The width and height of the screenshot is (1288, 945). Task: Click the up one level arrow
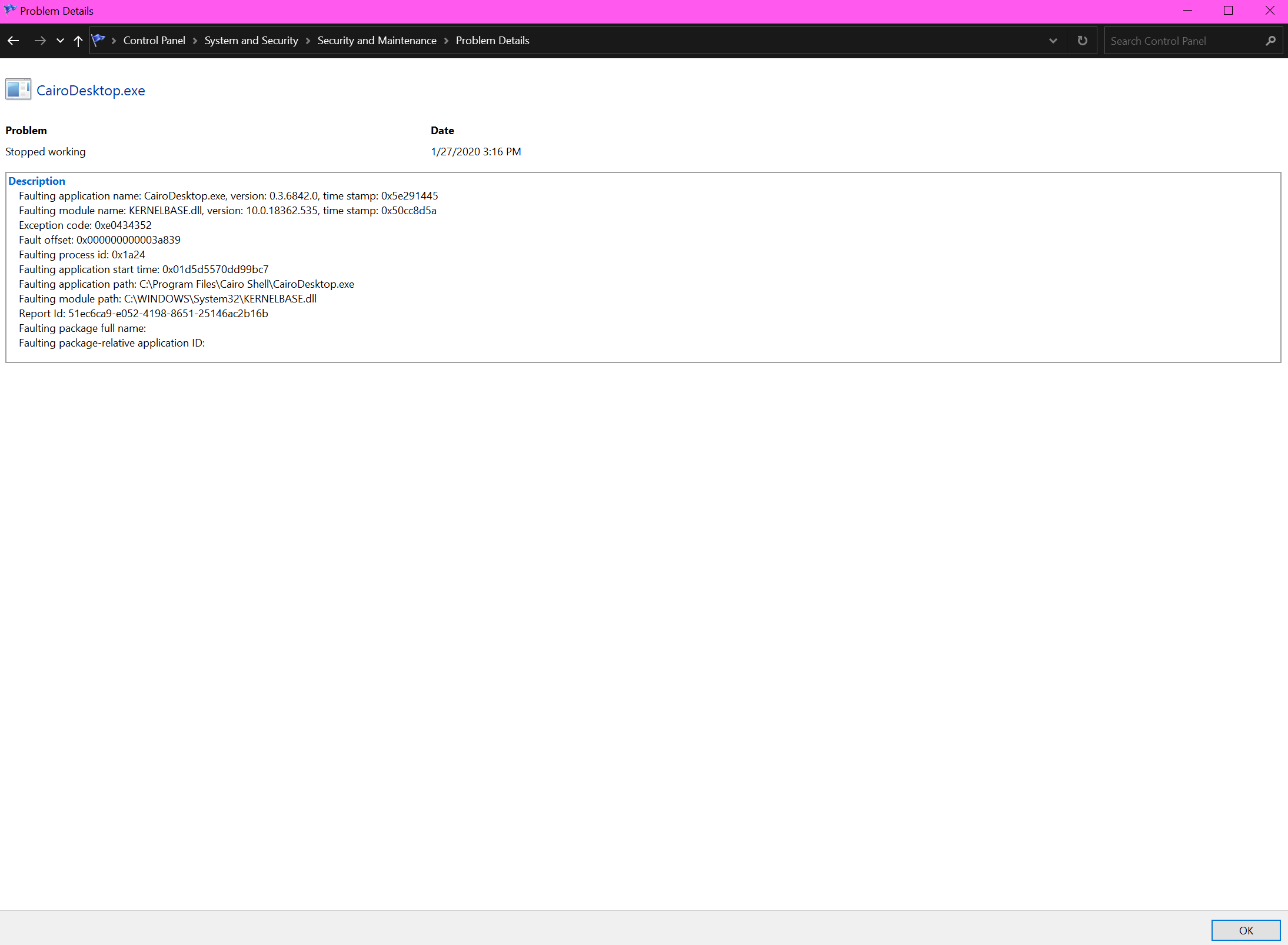[78, 40]
